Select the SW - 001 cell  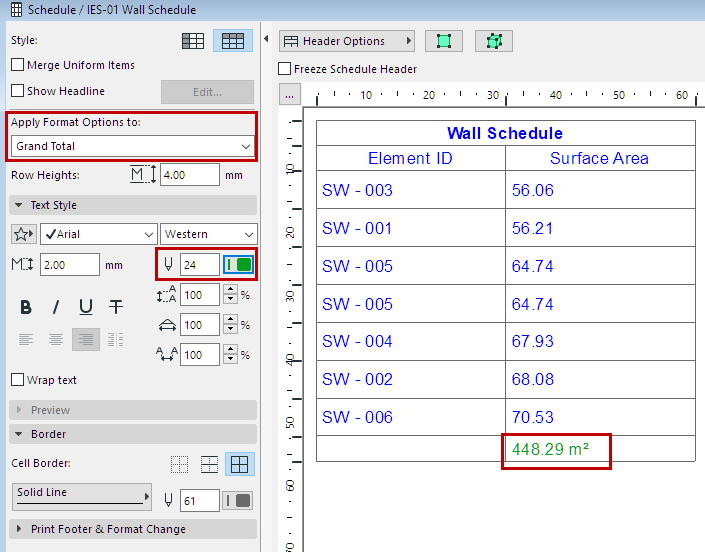click(x=411, y=228)
